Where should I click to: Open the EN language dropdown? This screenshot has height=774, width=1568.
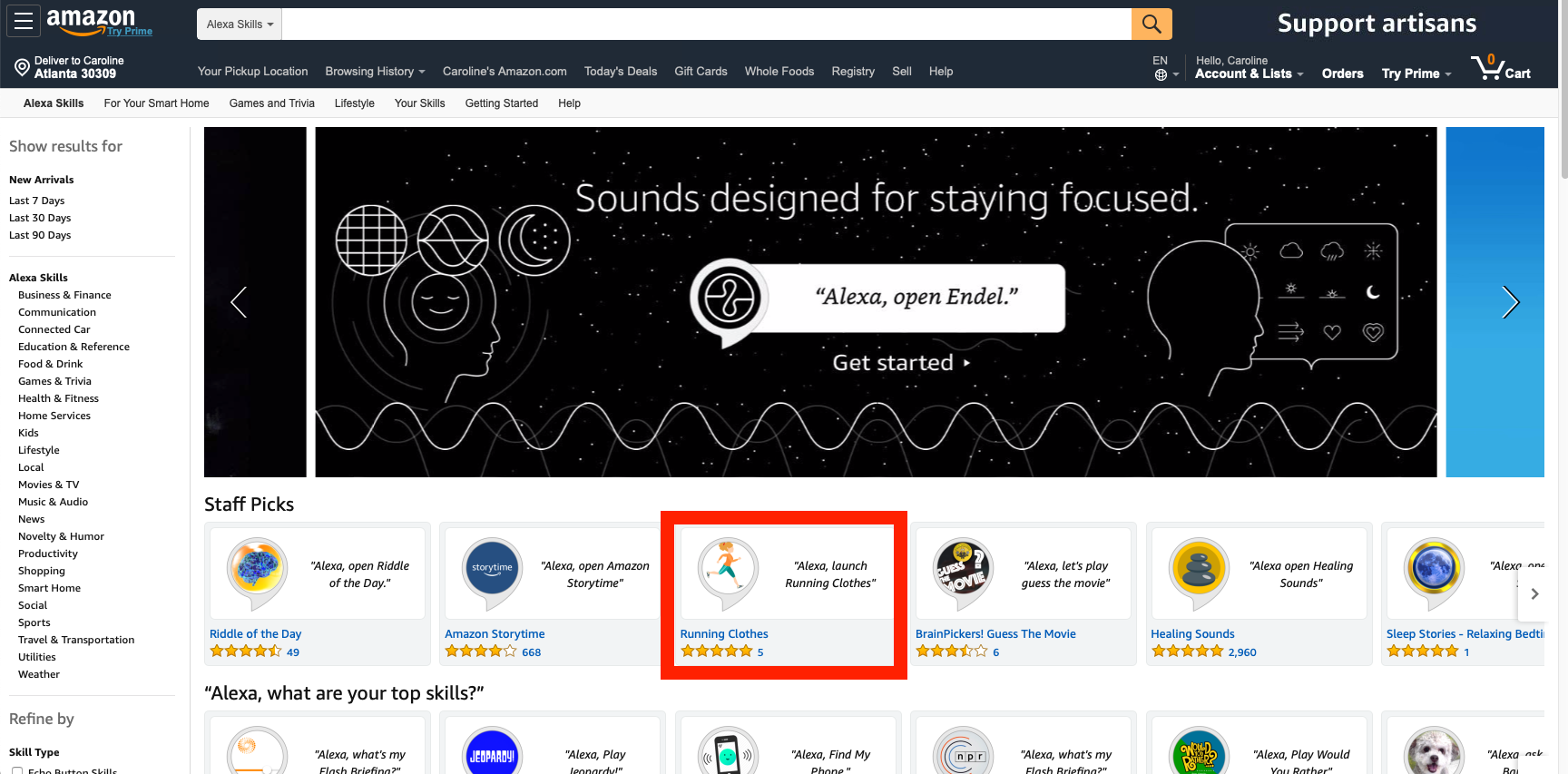1165,67
